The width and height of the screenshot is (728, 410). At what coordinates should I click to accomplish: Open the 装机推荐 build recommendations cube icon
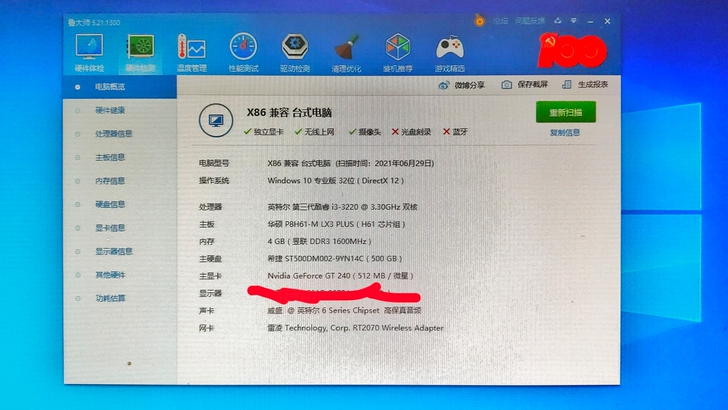[398, 52]
